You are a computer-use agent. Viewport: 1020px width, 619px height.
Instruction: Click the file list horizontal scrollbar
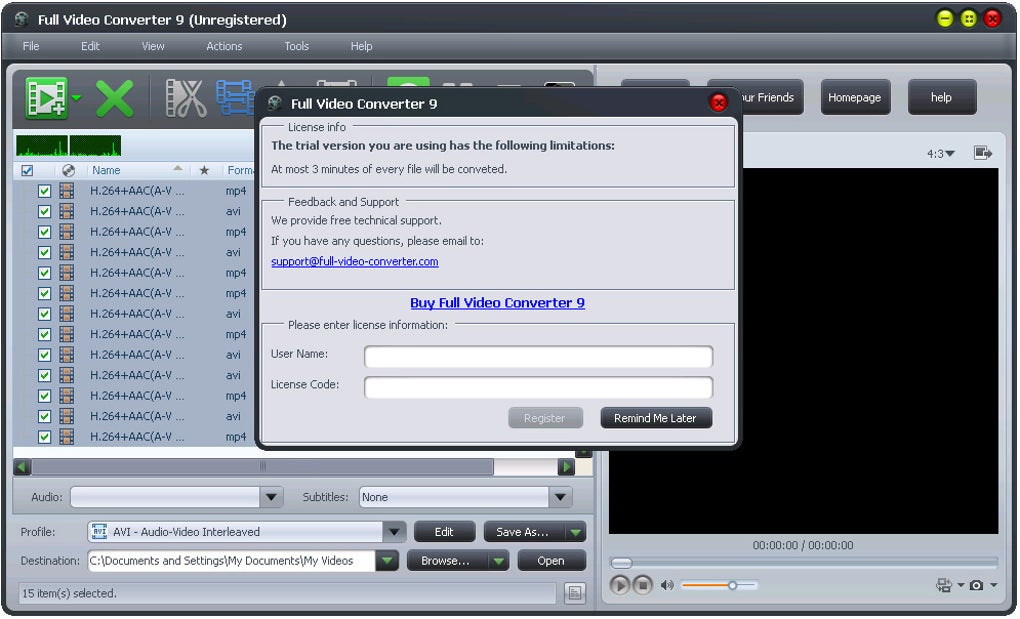[x=262, y=466]
